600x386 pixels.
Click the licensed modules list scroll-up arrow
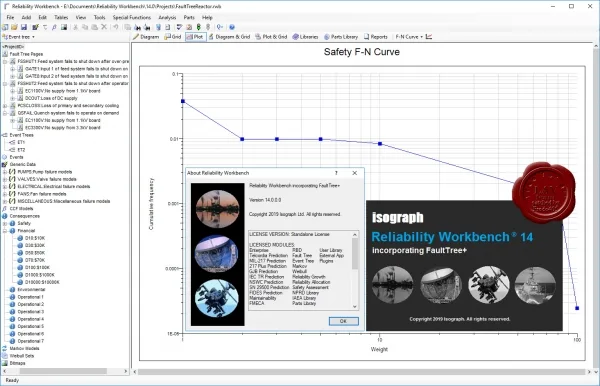355,234
